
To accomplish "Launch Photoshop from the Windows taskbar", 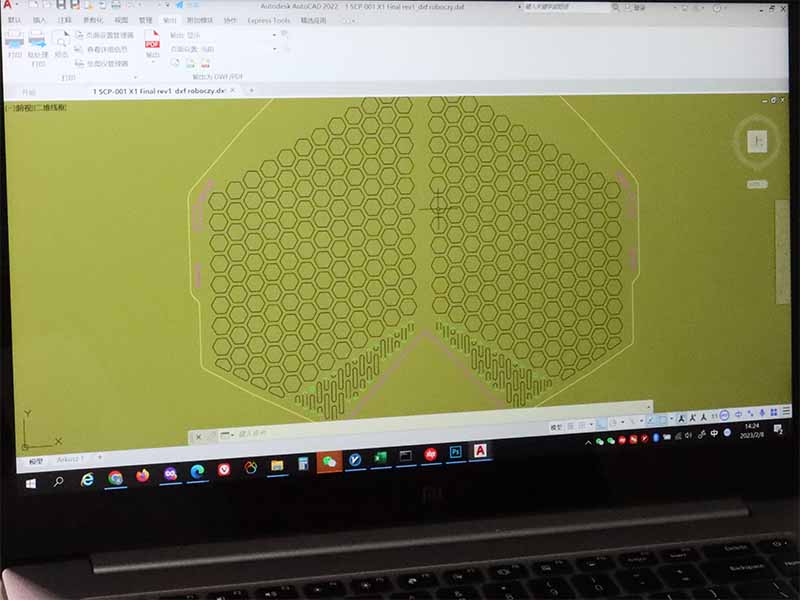I will pos(456,453).
